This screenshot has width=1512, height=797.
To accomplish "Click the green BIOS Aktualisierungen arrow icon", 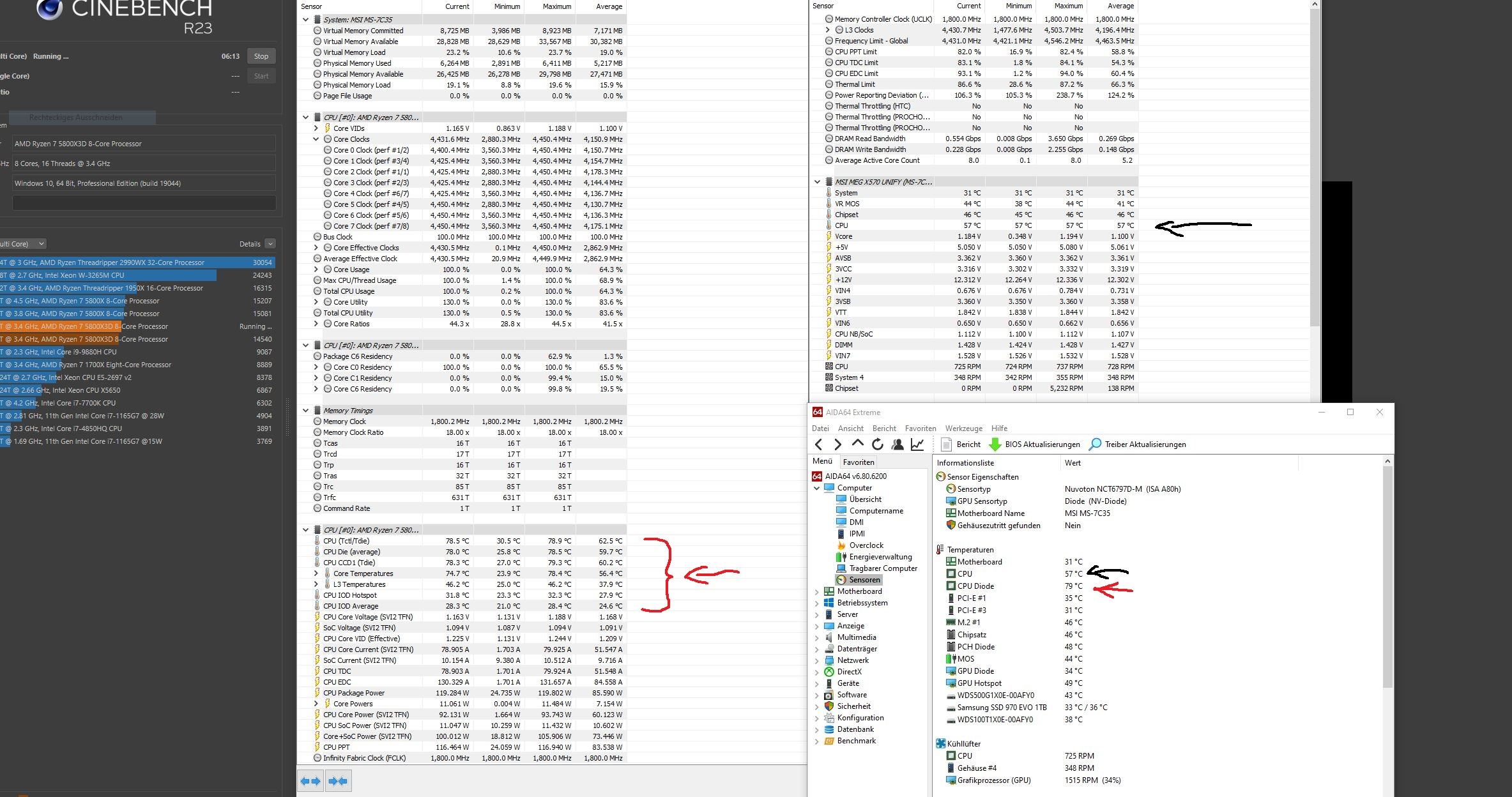I will tap(995, 444).
